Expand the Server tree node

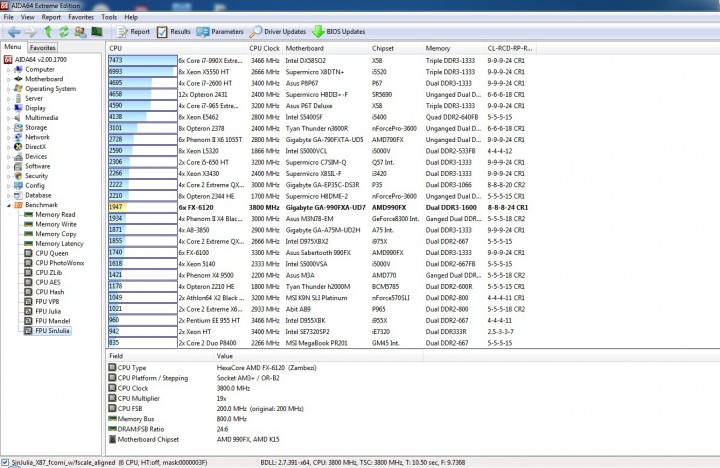[8, 99]
